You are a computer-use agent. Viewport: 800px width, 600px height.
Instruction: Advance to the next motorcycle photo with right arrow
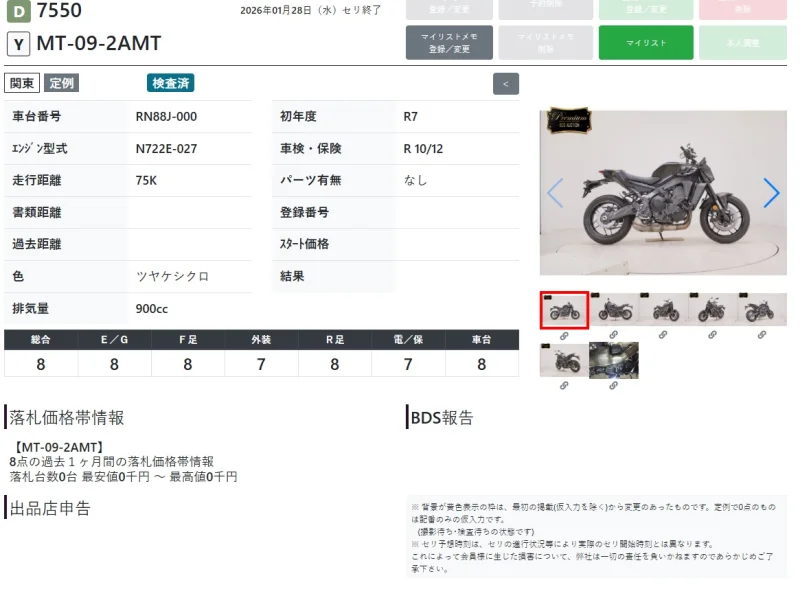click(771, 193)
